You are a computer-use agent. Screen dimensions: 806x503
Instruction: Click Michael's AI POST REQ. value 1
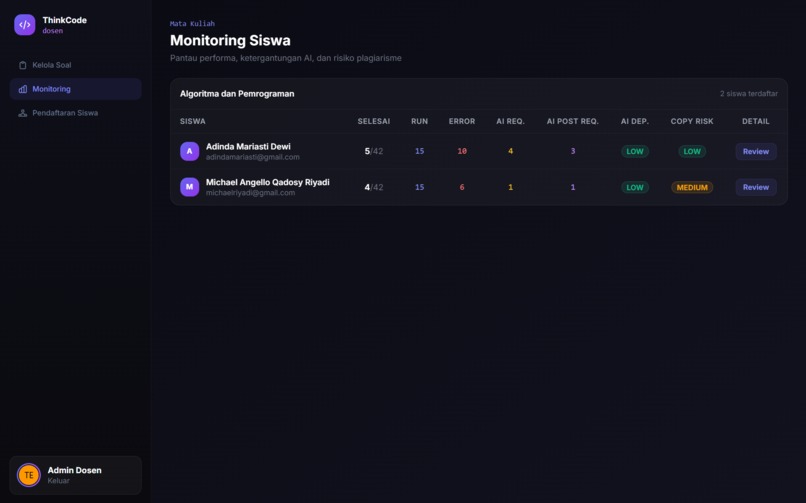[573, 187]
